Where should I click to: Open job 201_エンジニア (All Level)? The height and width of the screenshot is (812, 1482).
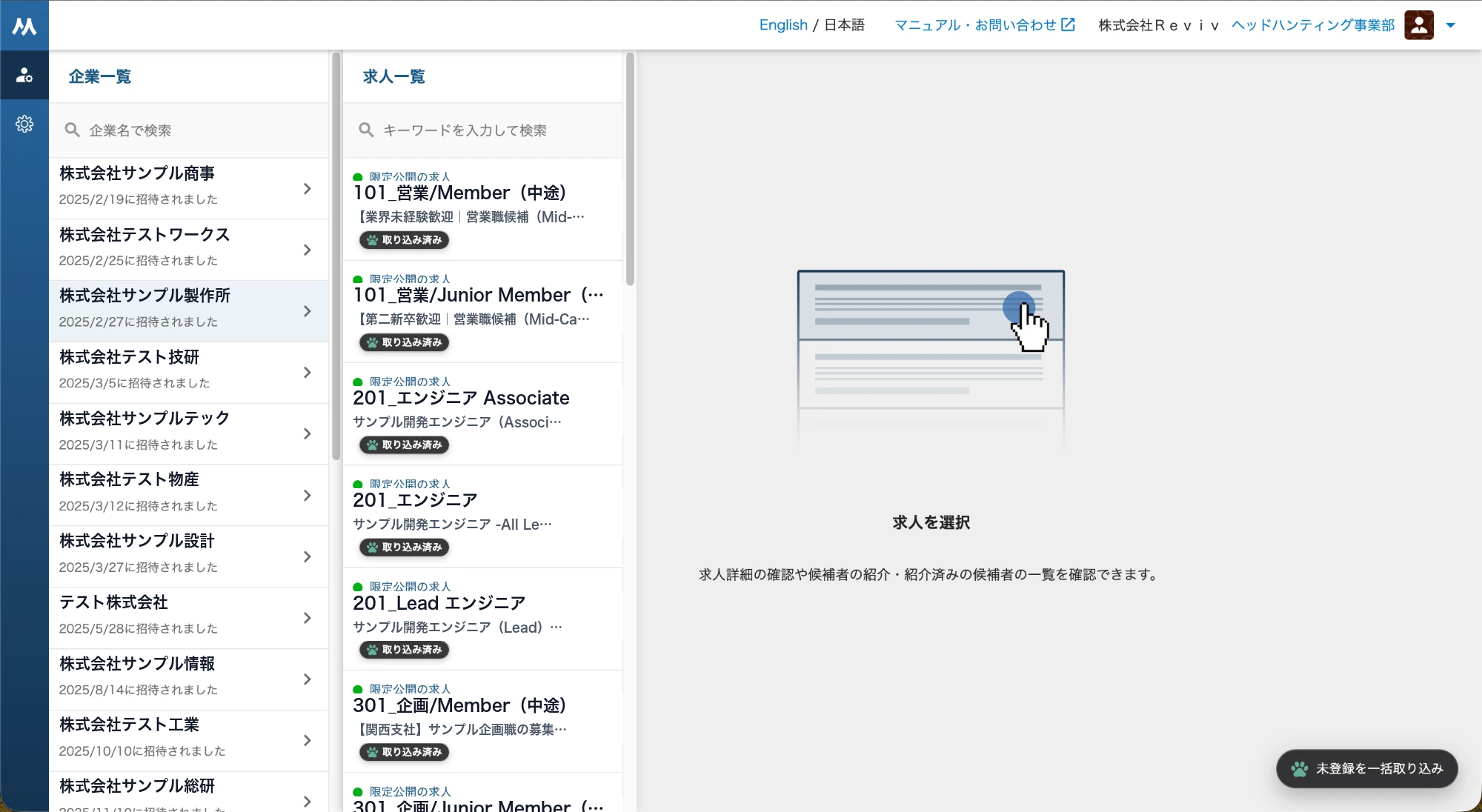(483, 516)
